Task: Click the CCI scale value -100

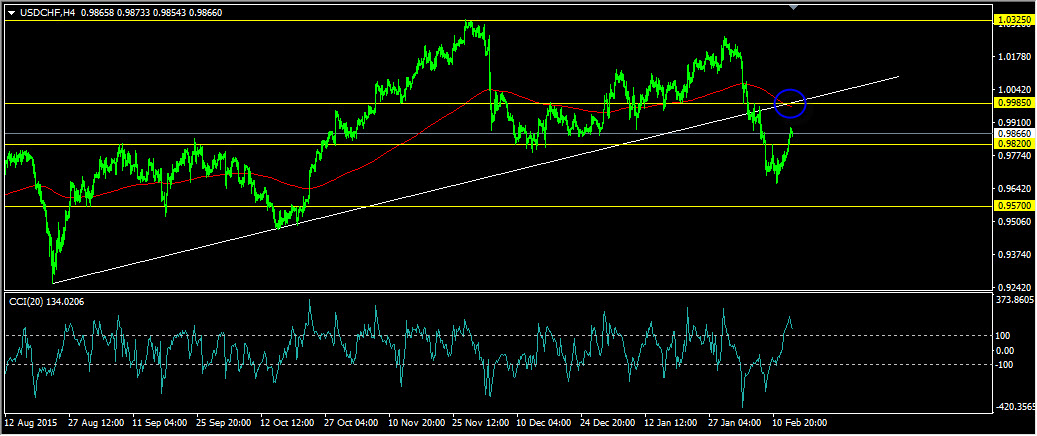Action: pyautogui.click(x=1006, y=365)
